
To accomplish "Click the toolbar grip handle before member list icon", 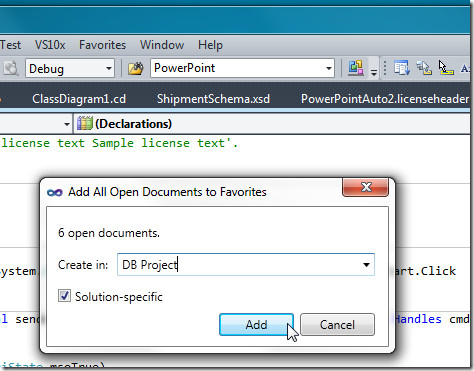I will (385, 68).
